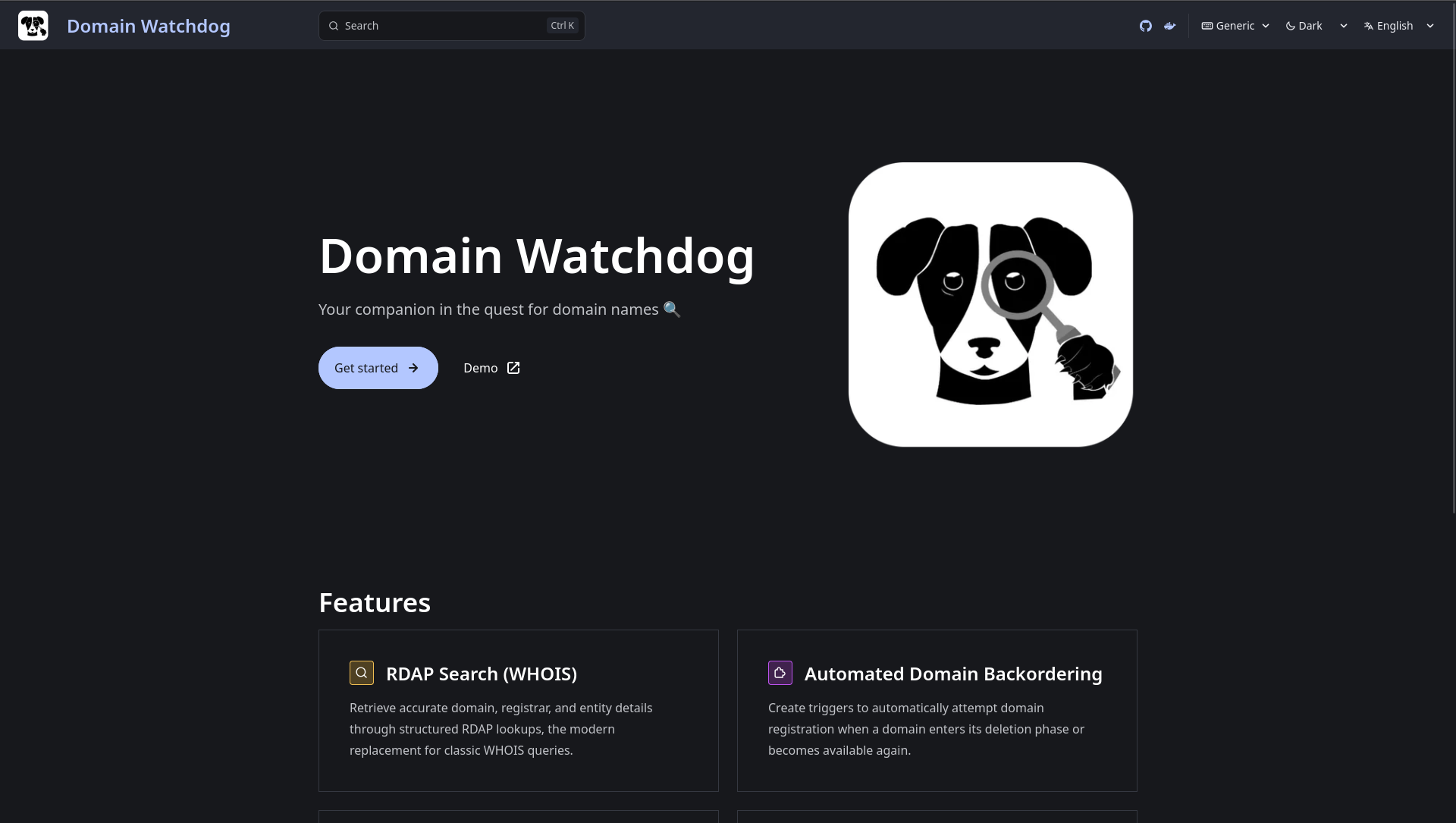Click the Ctrl K shortcut badge

[561, 25]
